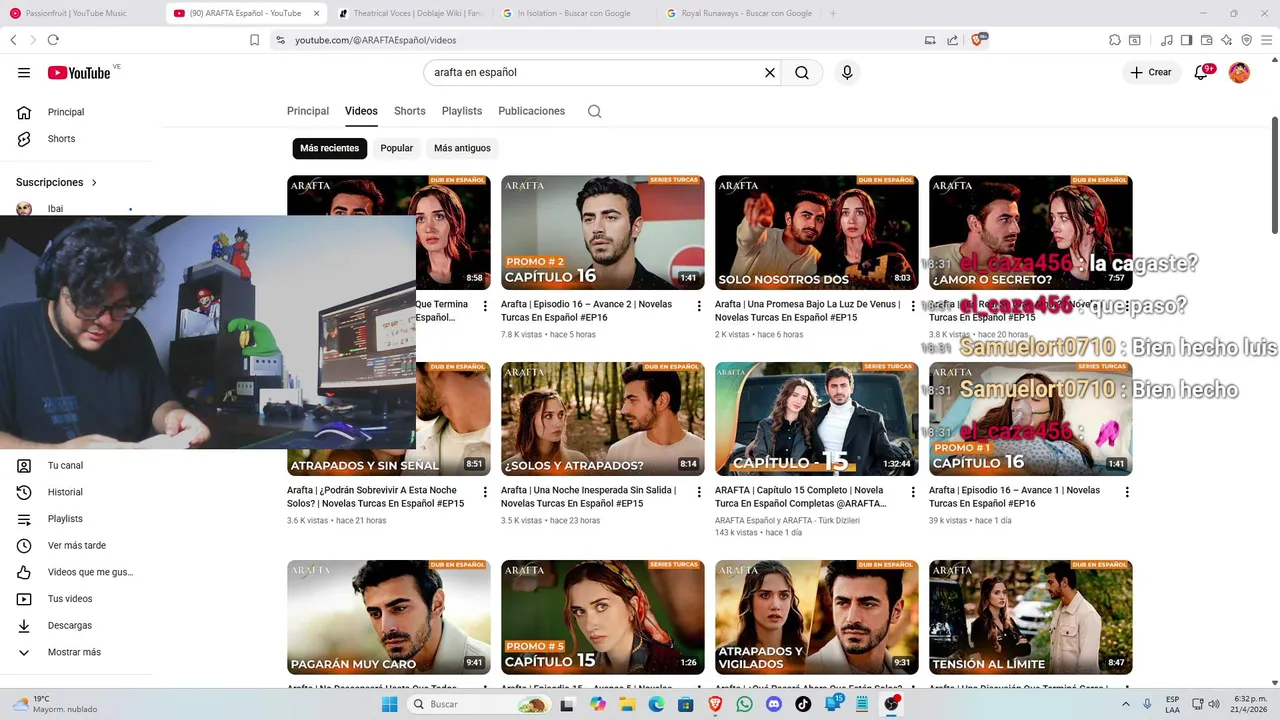The height and width of the screenshot is (720, 1280).
Task: Click the Crear button
Action: (1151, 72)
